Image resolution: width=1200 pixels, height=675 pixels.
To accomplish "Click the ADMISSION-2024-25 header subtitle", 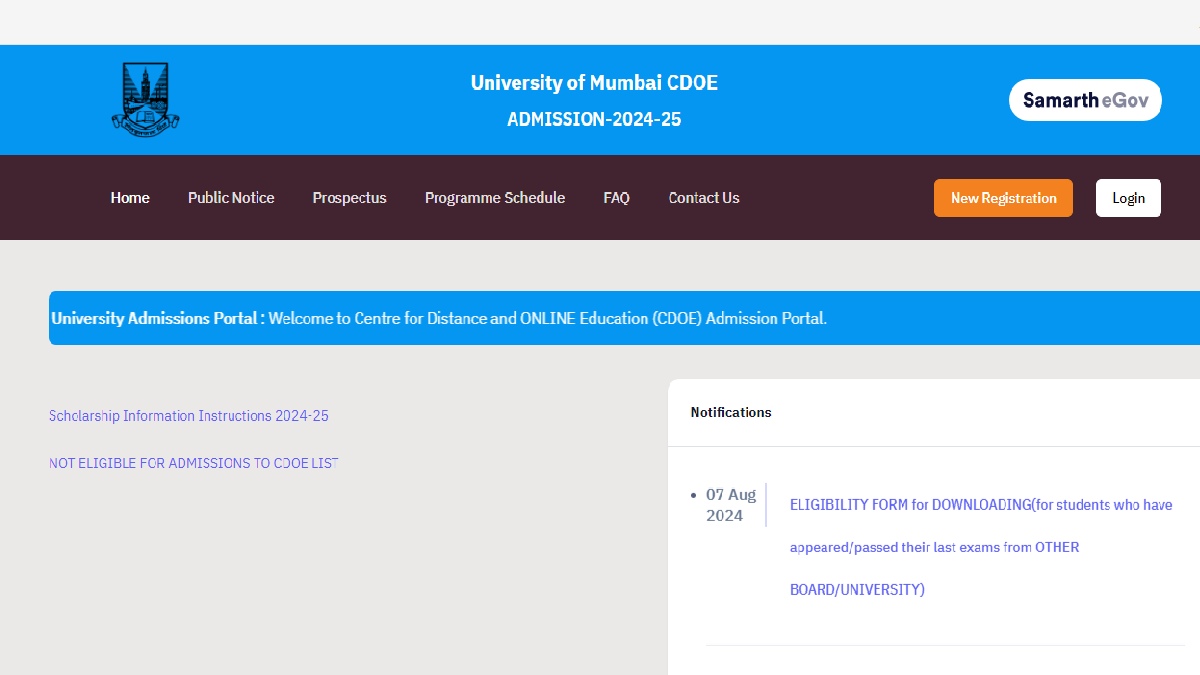I will (x=594, y=119).
